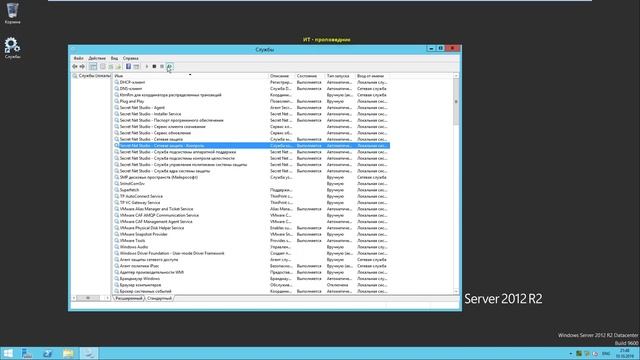Sort by the Тип запуска column header
Image resolution: width=640 pixels, height=360 pixels.
click(340, 76)
